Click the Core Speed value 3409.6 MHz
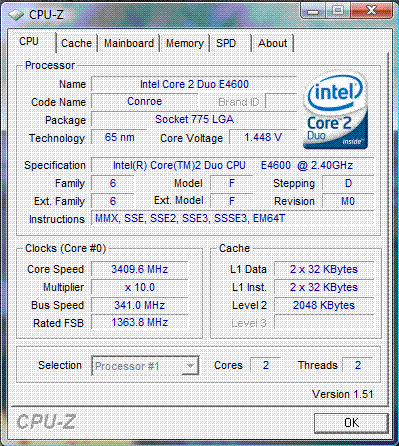 [x=139, y=269]
